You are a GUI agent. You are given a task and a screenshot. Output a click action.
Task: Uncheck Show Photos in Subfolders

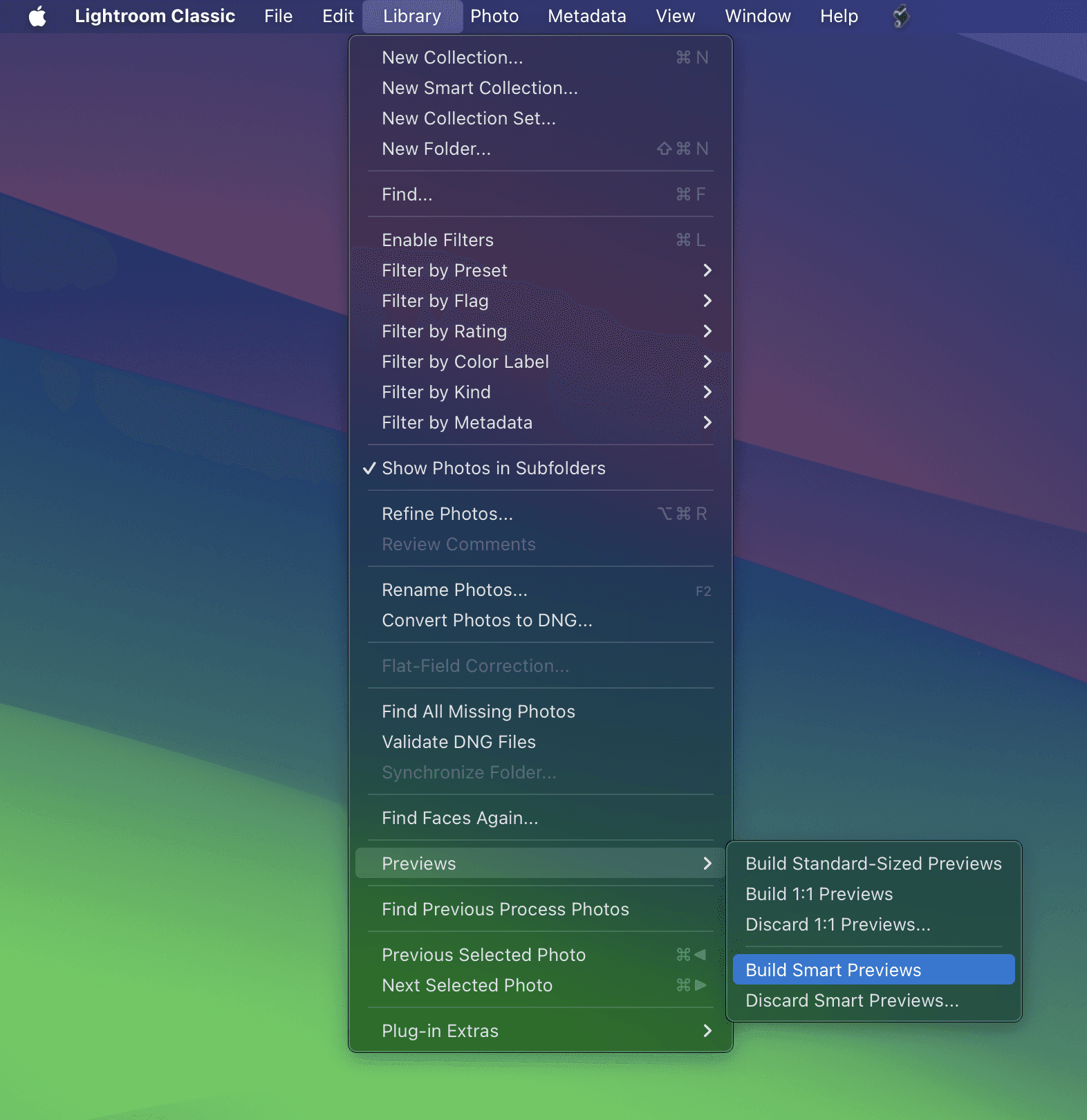[x=541, y=468]
